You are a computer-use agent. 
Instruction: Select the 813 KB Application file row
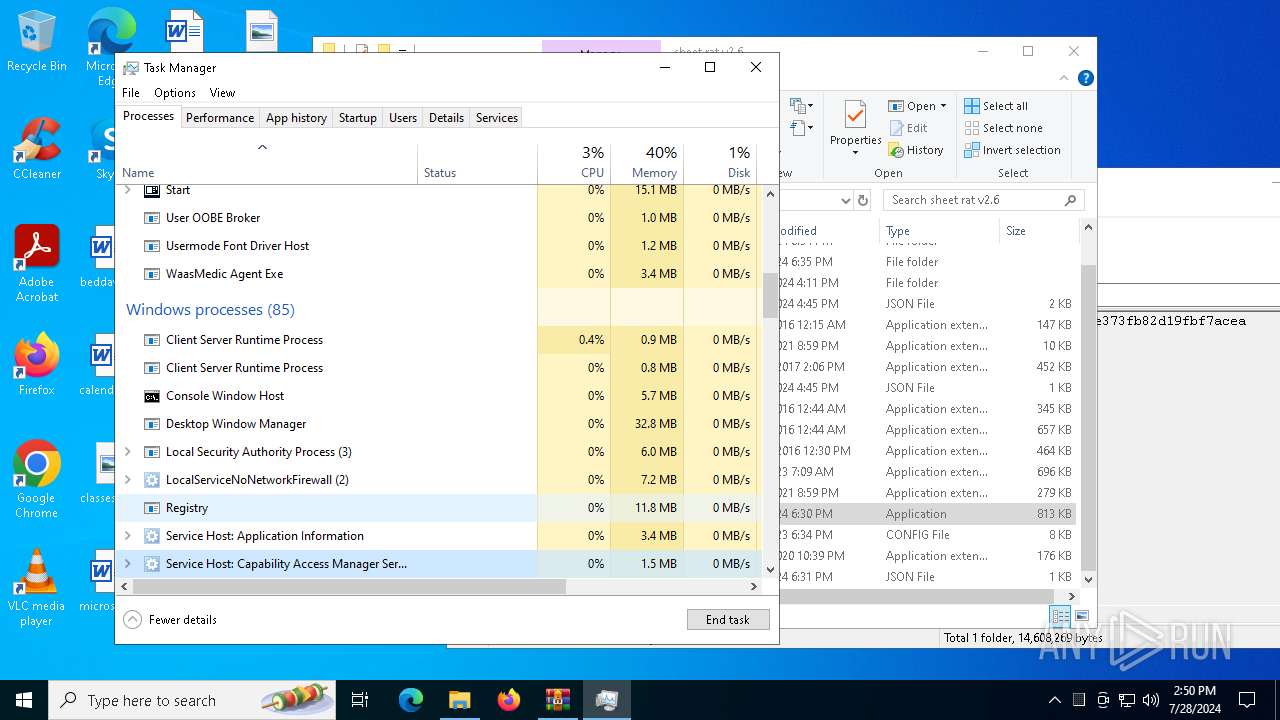927,514
